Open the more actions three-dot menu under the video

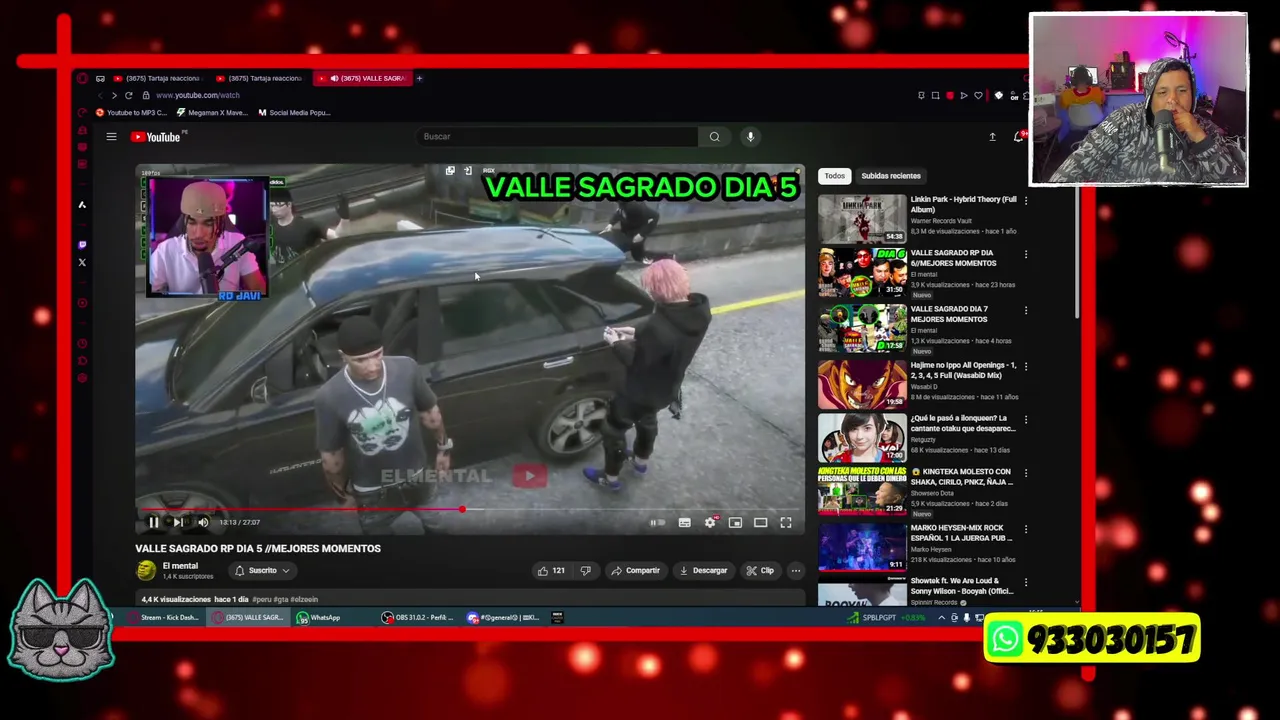tap(796, 571)
